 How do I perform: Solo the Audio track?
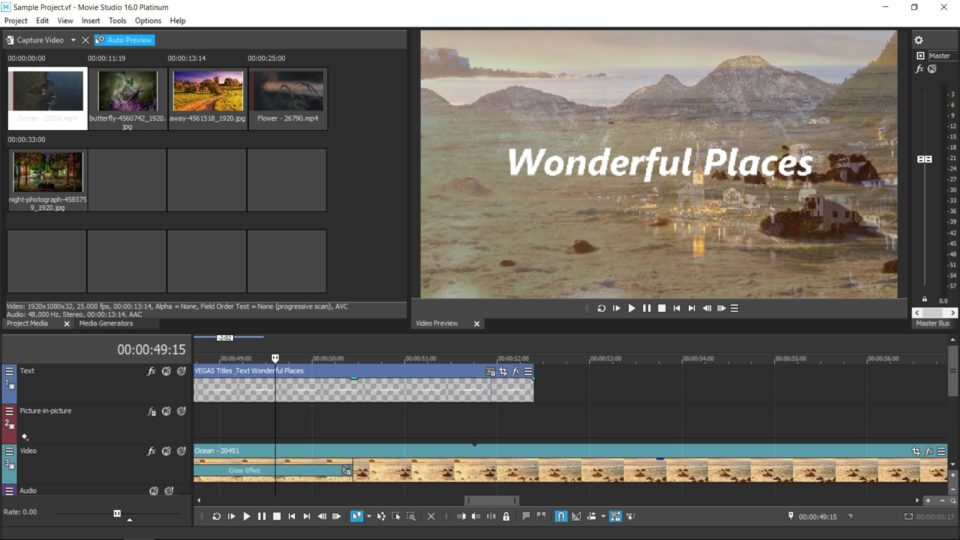[x=169, y=491]
